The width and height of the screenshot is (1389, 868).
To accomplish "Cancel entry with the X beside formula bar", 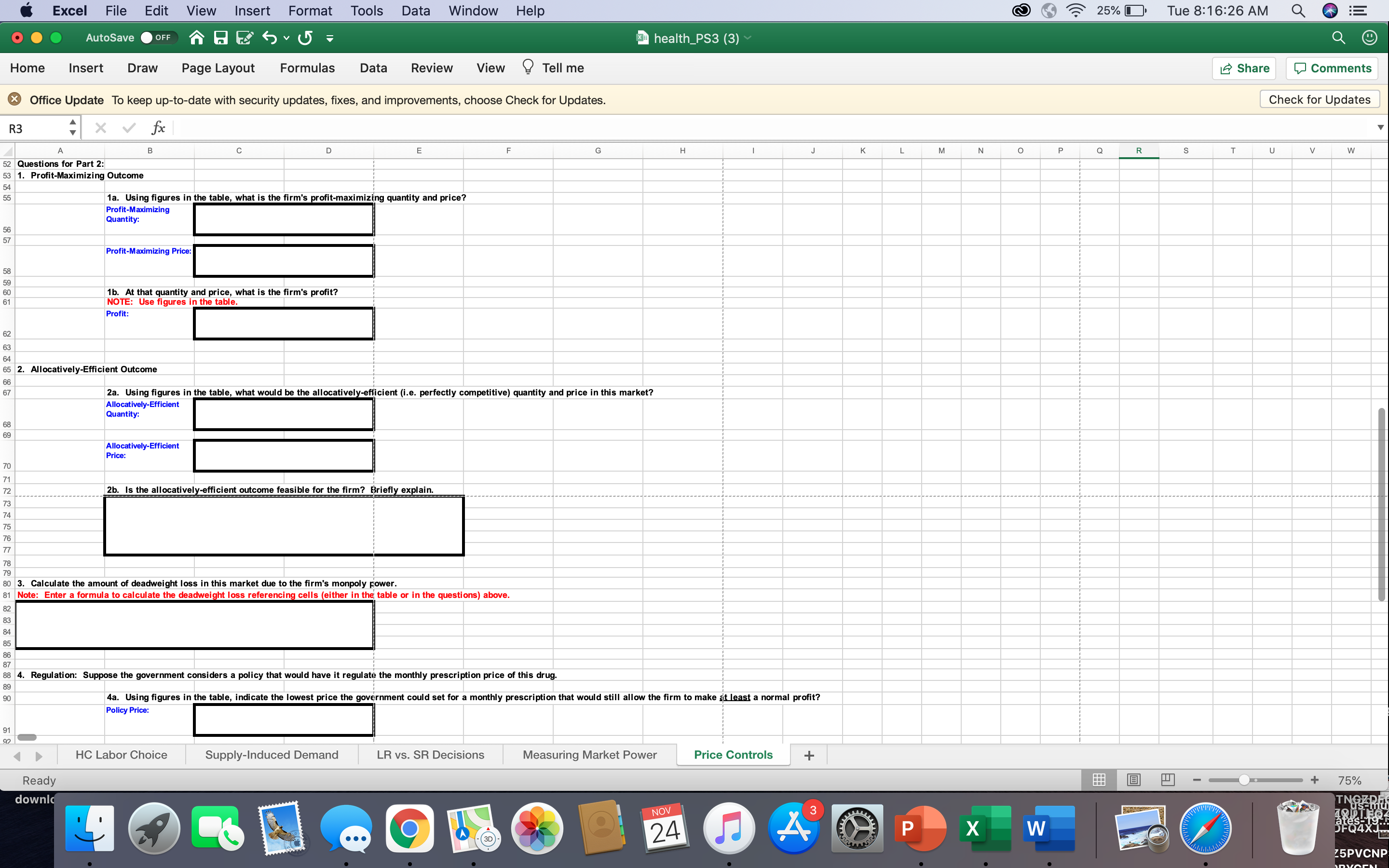I will 101,127.
